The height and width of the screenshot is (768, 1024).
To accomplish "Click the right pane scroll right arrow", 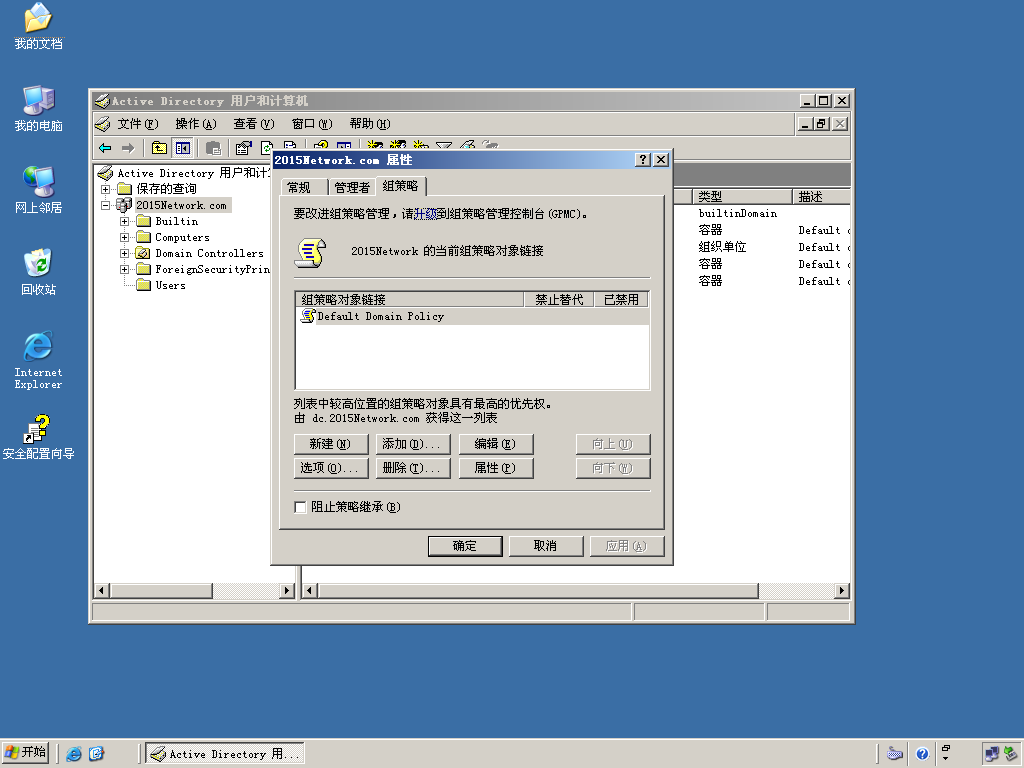I will pos(842,591).
